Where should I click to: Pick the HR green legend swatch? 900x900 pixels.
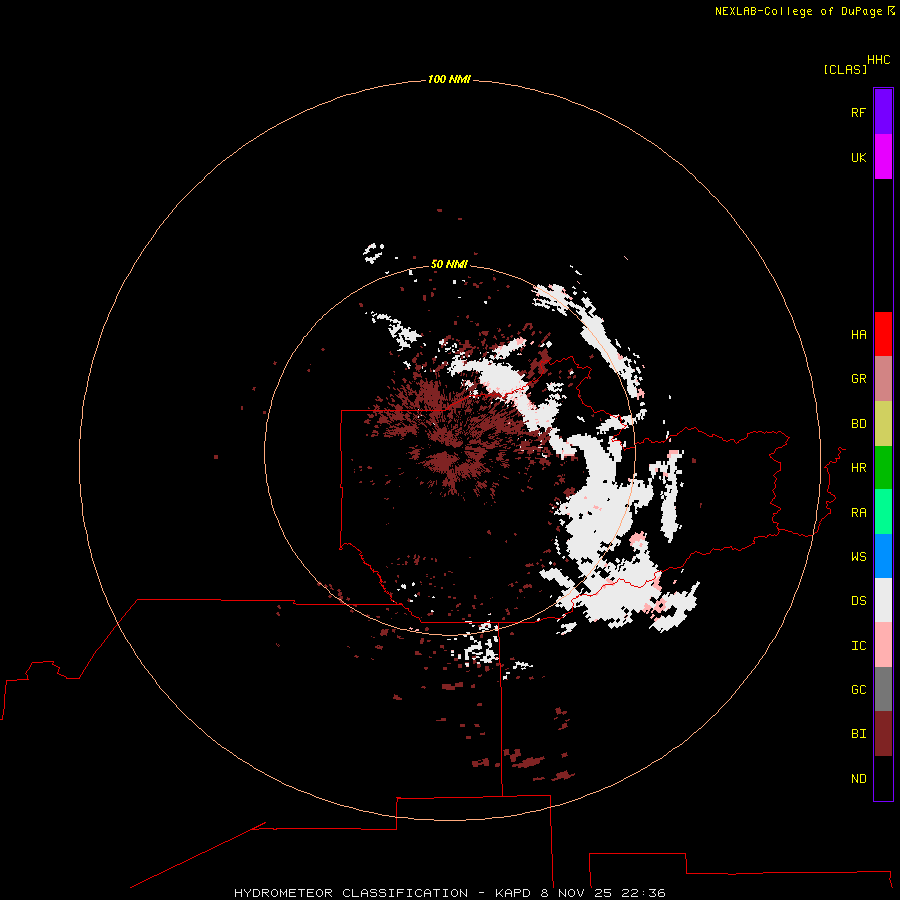[883, 468]
